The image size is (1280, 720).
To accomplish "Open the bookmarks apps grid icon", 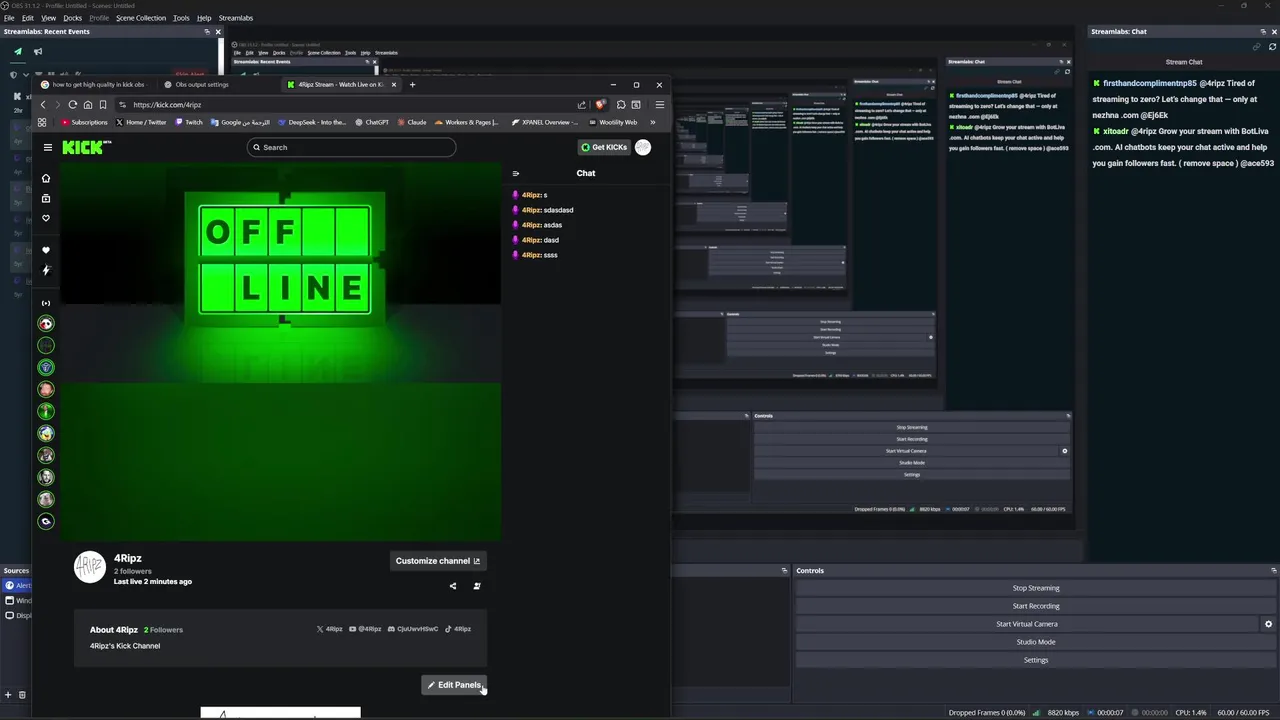I will pyautogui.click(x=42, y=122).
